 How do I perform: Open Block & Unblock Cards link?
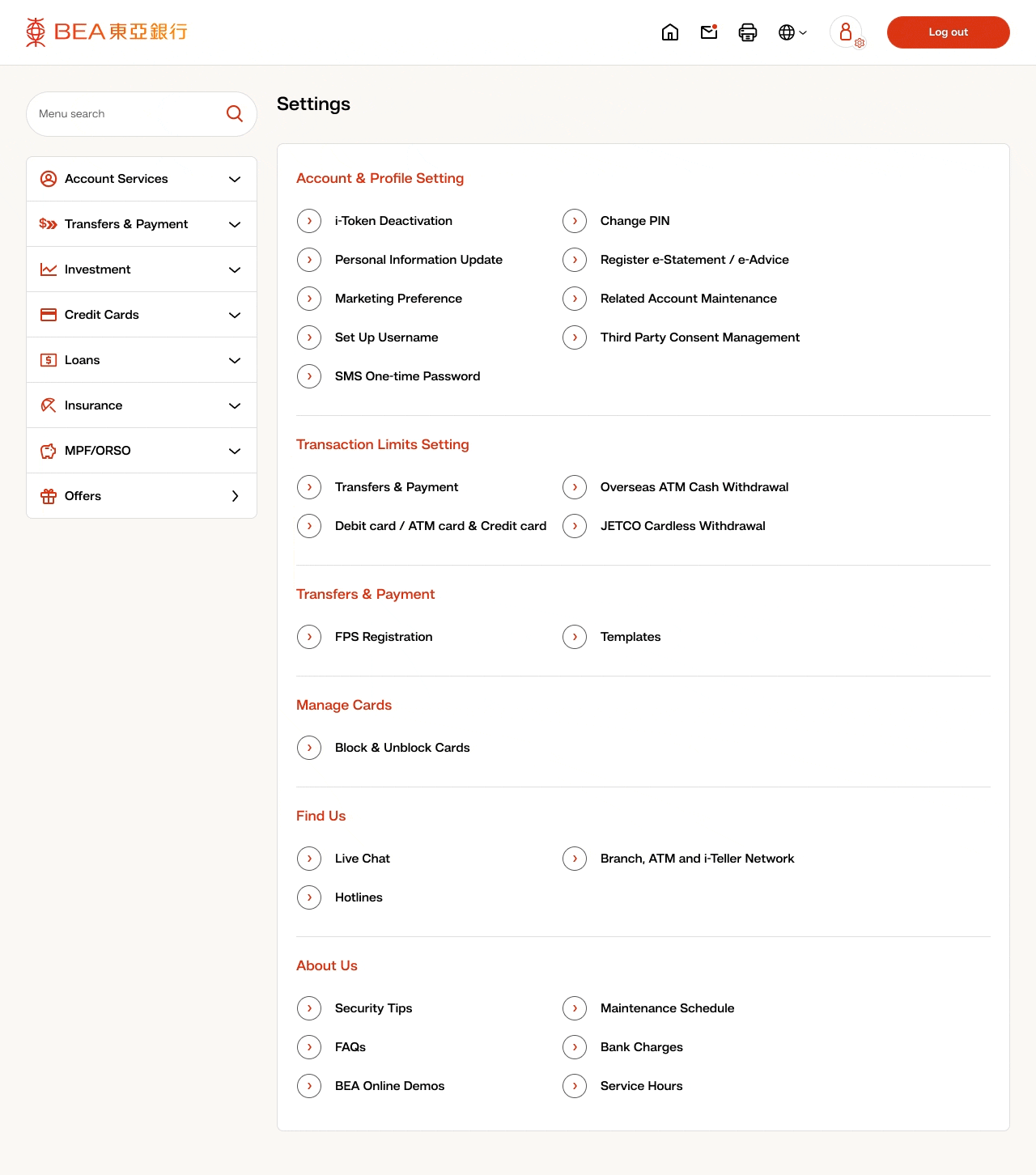pyautogui.click(x=402, y=748)
